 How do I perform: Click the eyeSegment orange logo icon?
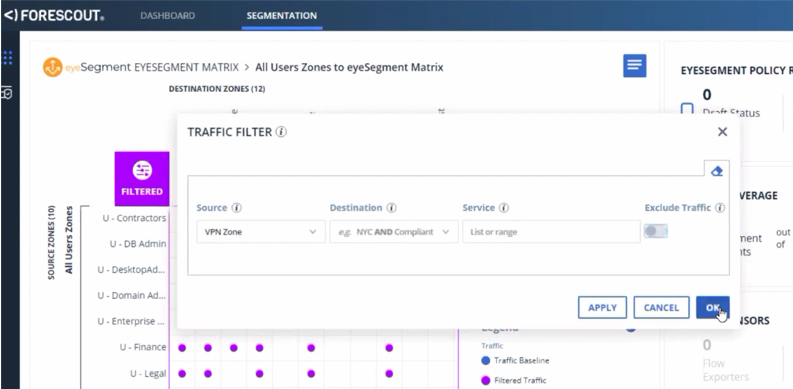pos(53,67)
